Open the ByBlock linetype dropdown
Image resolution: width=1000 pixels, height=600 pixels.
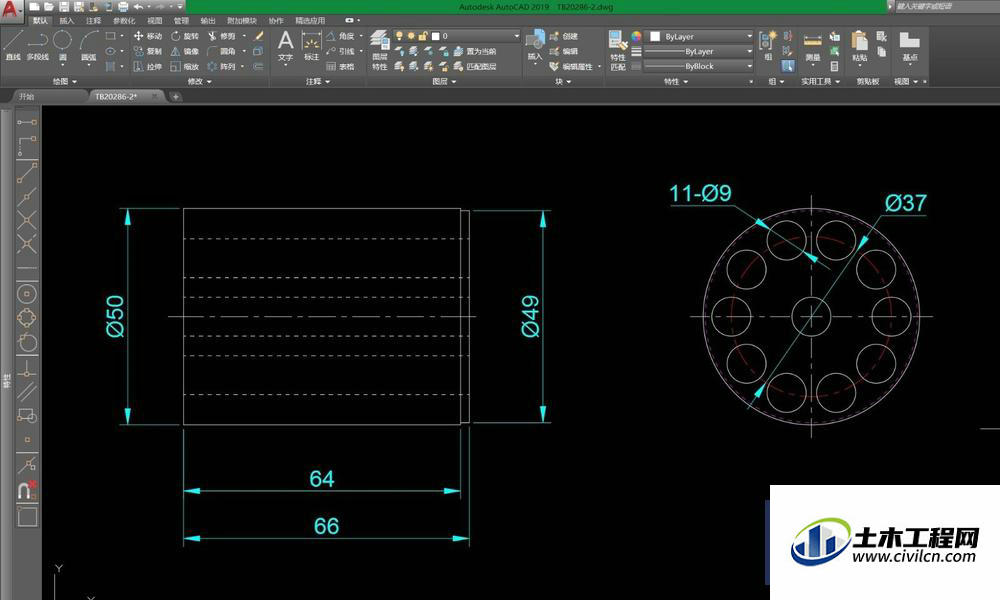[x=700, y=66]
